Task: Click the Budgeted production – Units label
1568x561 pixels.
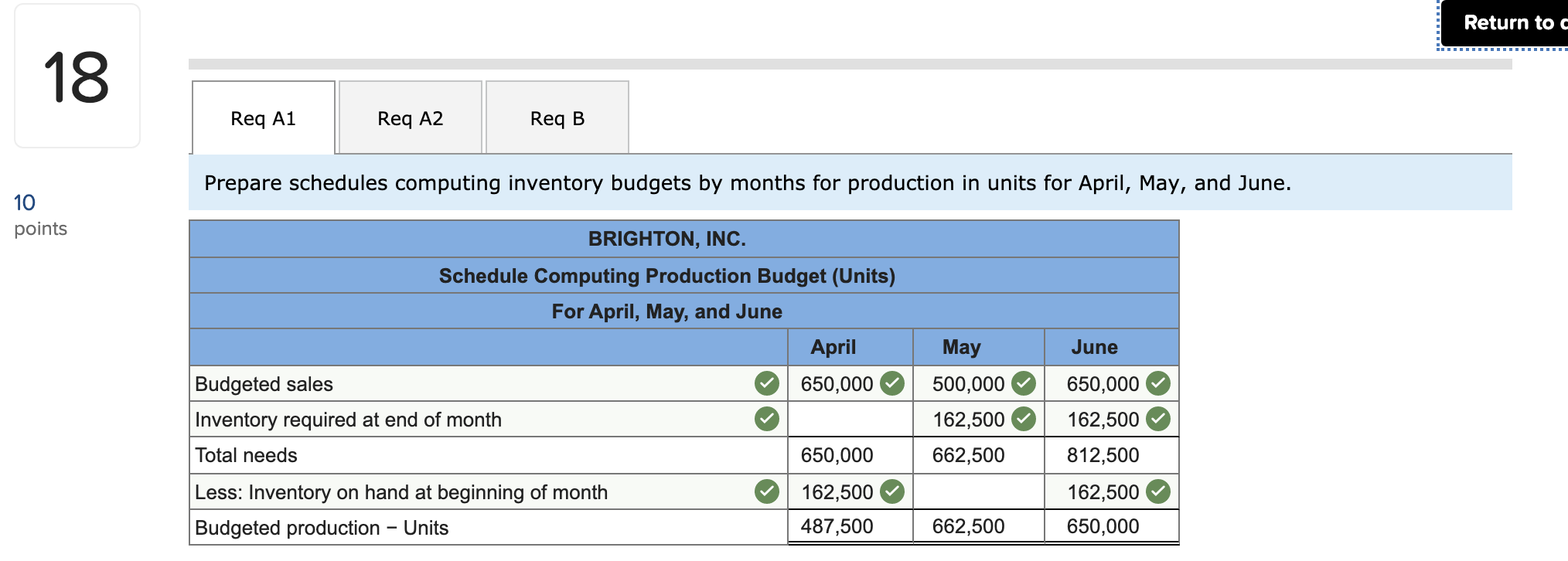Action: (322, 528)
